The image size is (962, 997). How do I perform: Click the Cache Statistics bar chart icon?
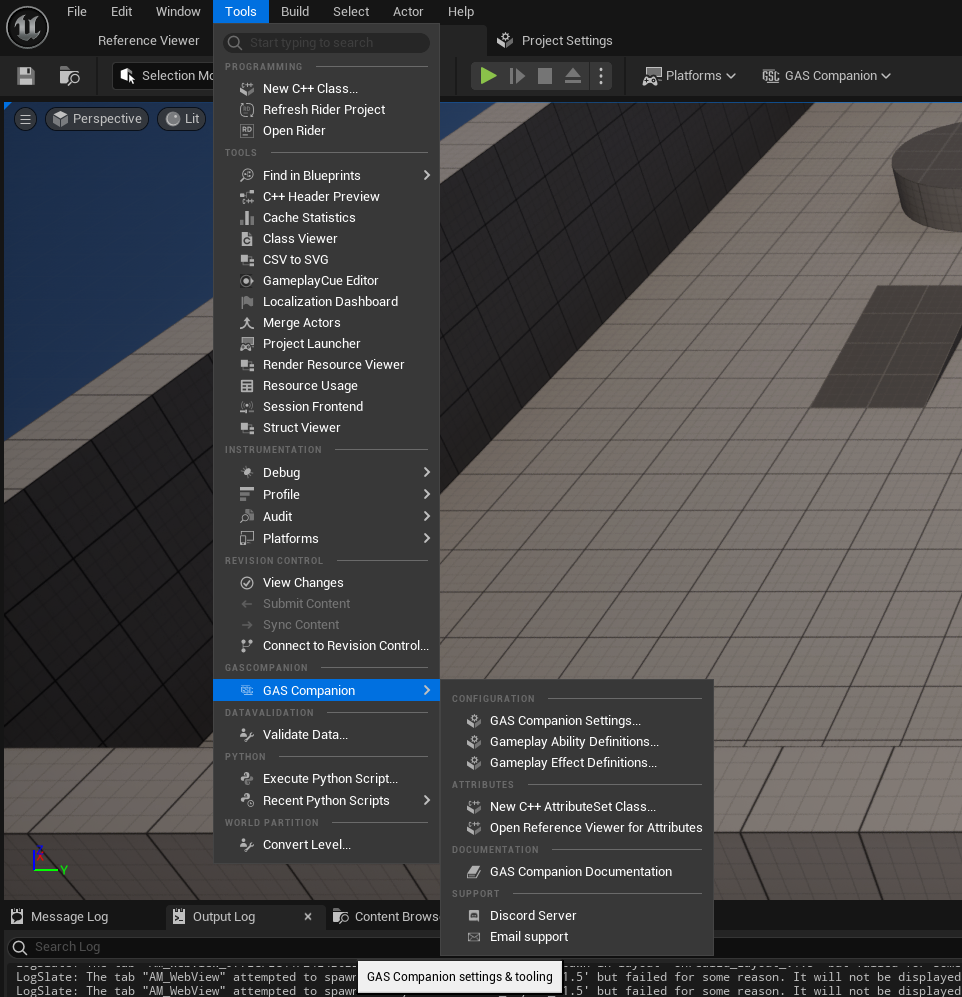247,217
